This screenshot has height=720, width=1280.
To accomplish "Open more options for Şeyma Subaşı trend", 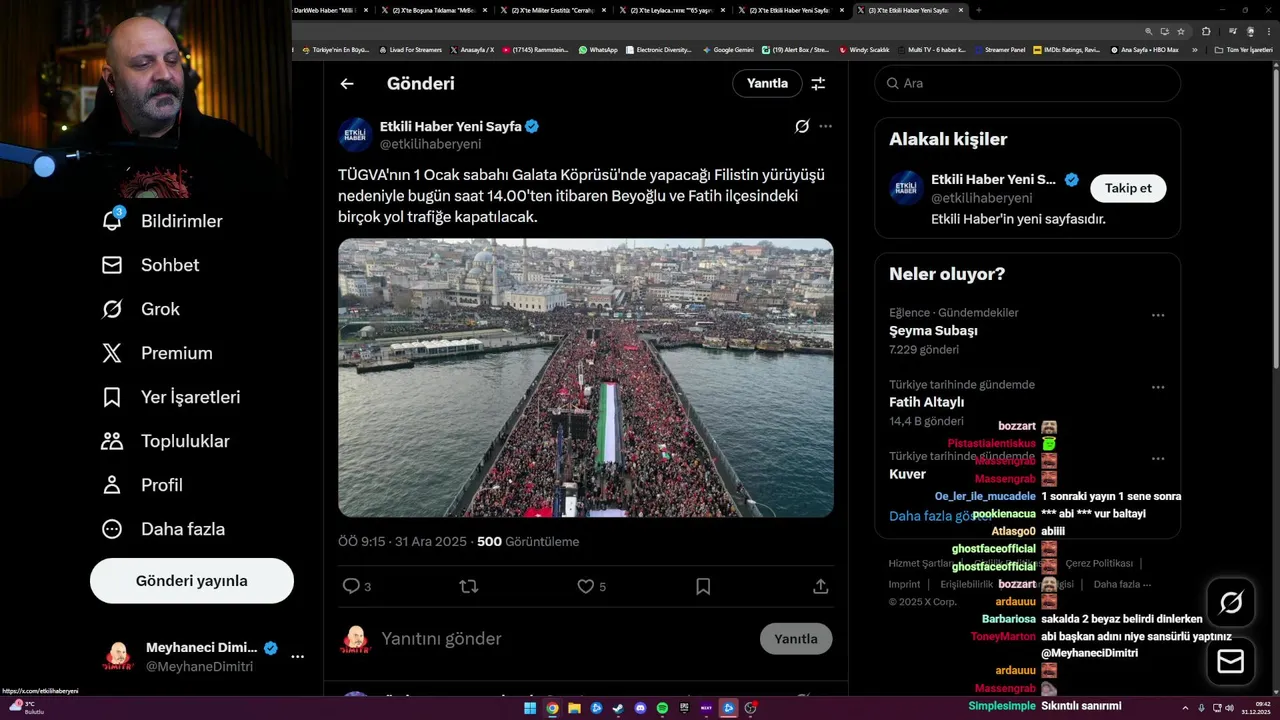I will point(1158,315).
